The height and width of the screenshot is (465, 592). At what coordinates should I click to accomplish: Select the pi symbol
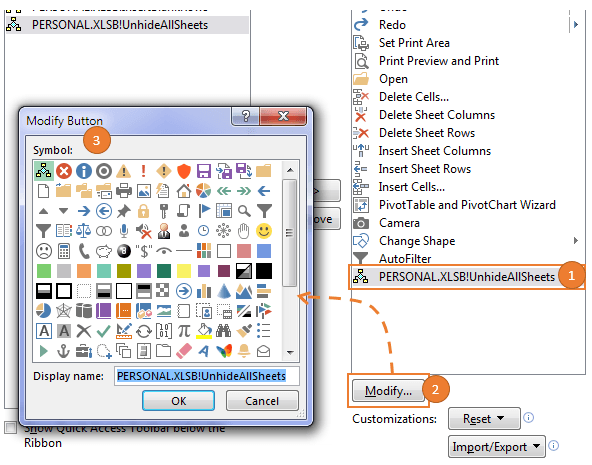(184, 331)
